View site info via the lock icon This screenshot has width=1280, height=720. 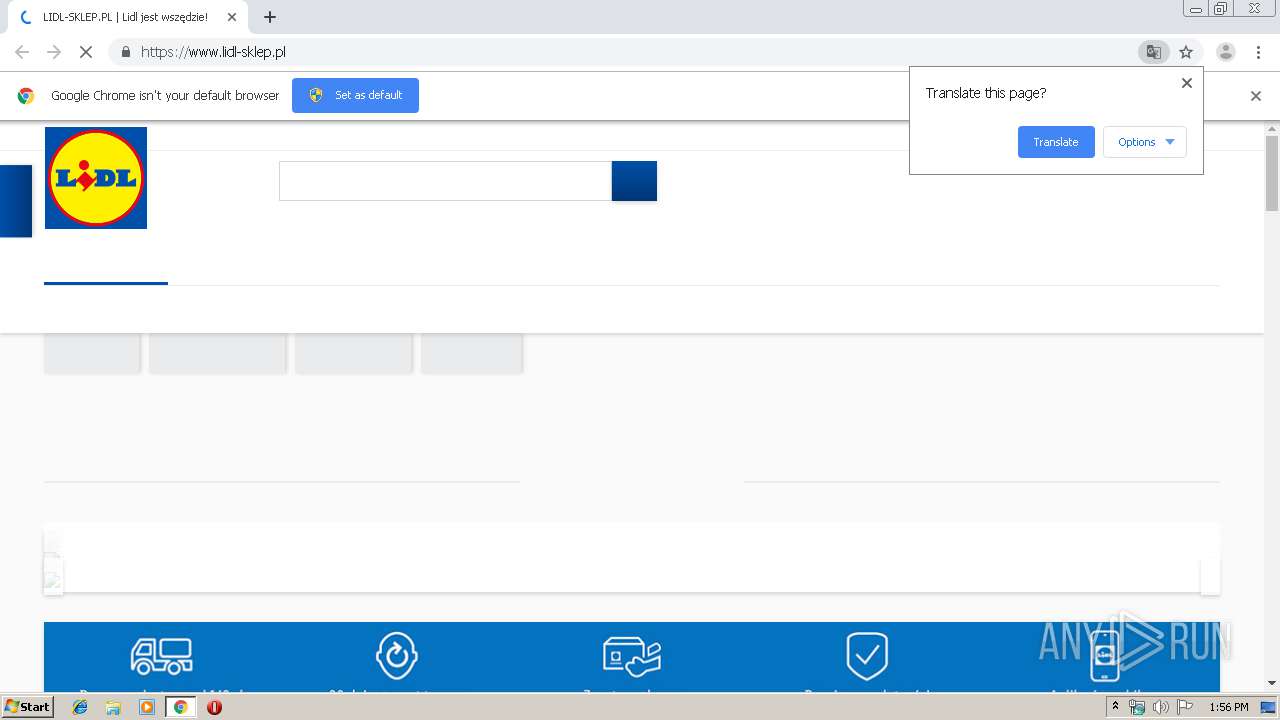[x=125, y=52]
